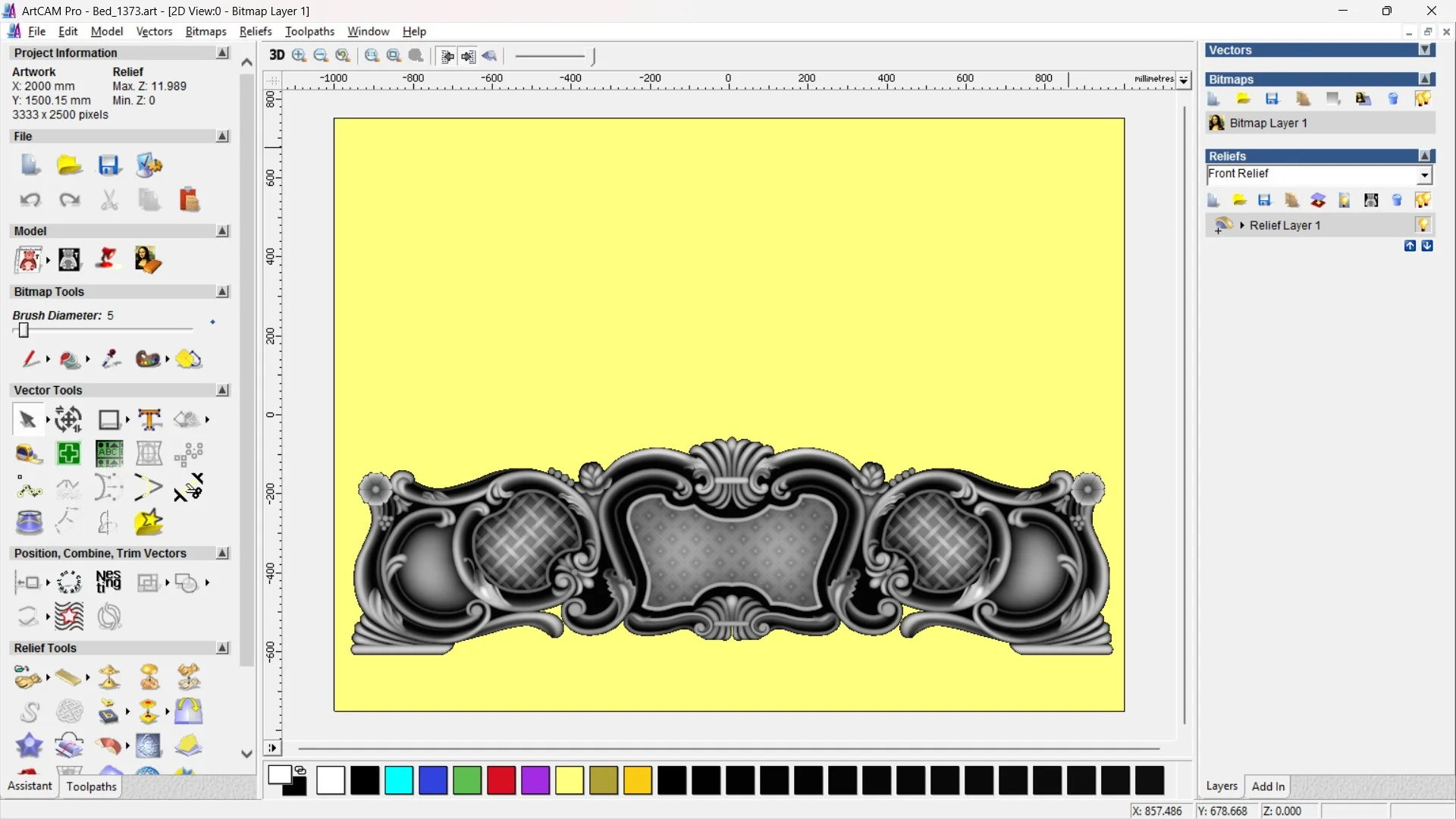Click the Nesting vectors icon
This screenshot has height=819, width=1456.
click(x=108, y=582)
